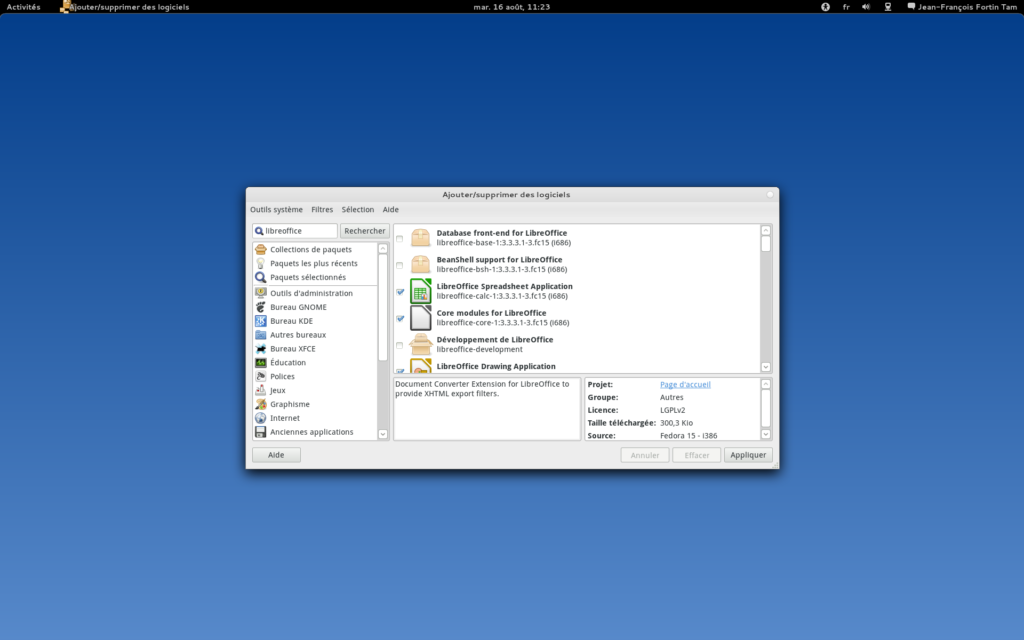
Task: Open the accessibility icon in top bar
Action: 825,7
